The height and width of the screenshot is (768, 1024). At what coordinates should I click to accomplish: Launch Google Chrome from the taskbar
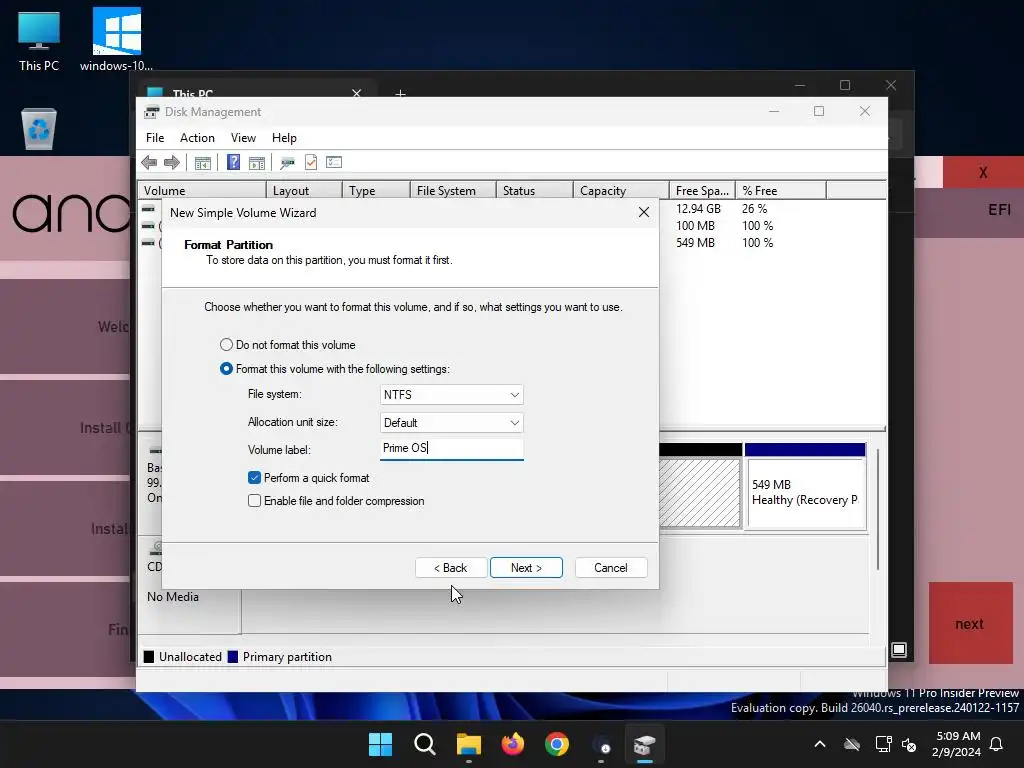tap(556, 744)
